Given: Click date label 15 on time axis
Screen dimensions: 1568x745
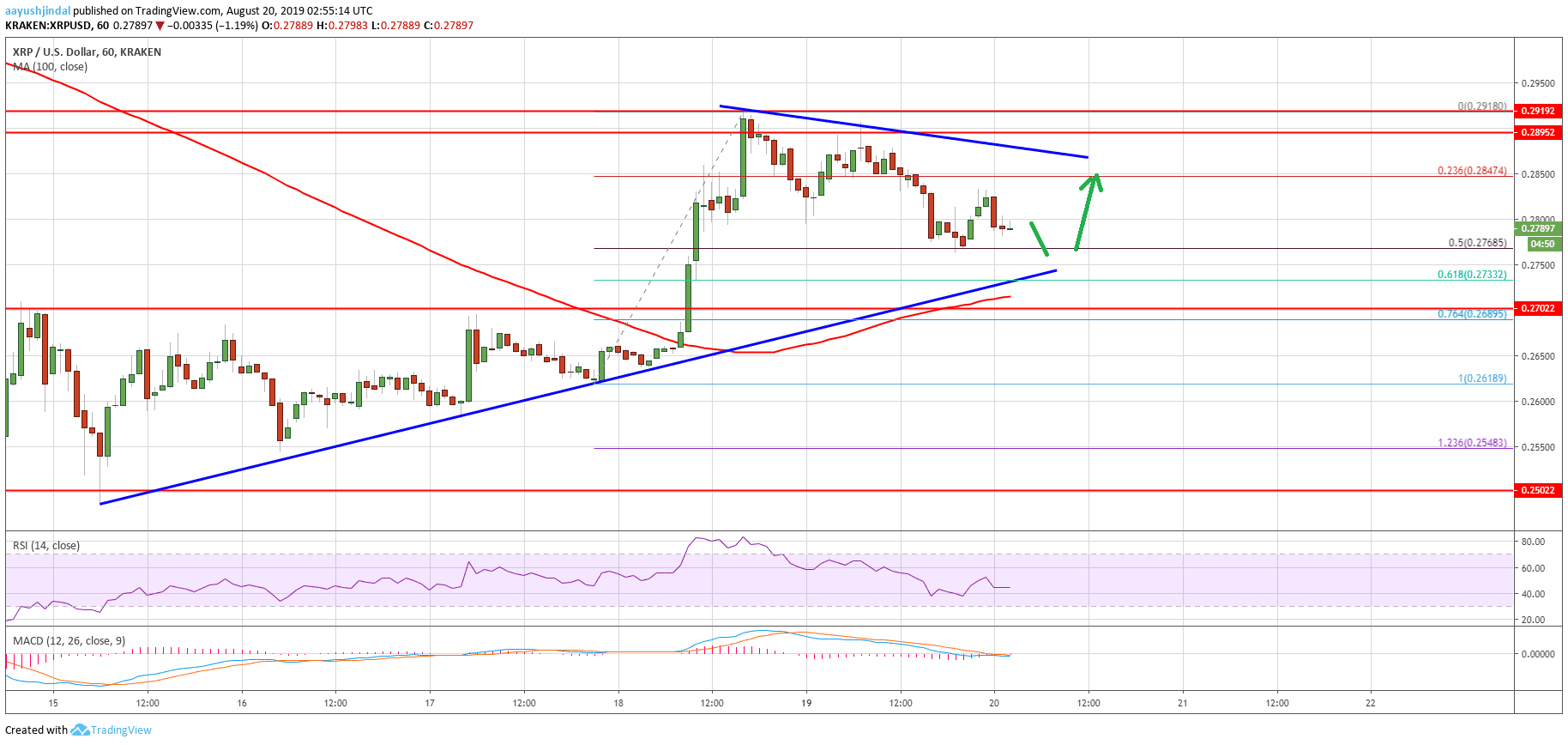Looking at the screenshot, I should coord(53,703).
